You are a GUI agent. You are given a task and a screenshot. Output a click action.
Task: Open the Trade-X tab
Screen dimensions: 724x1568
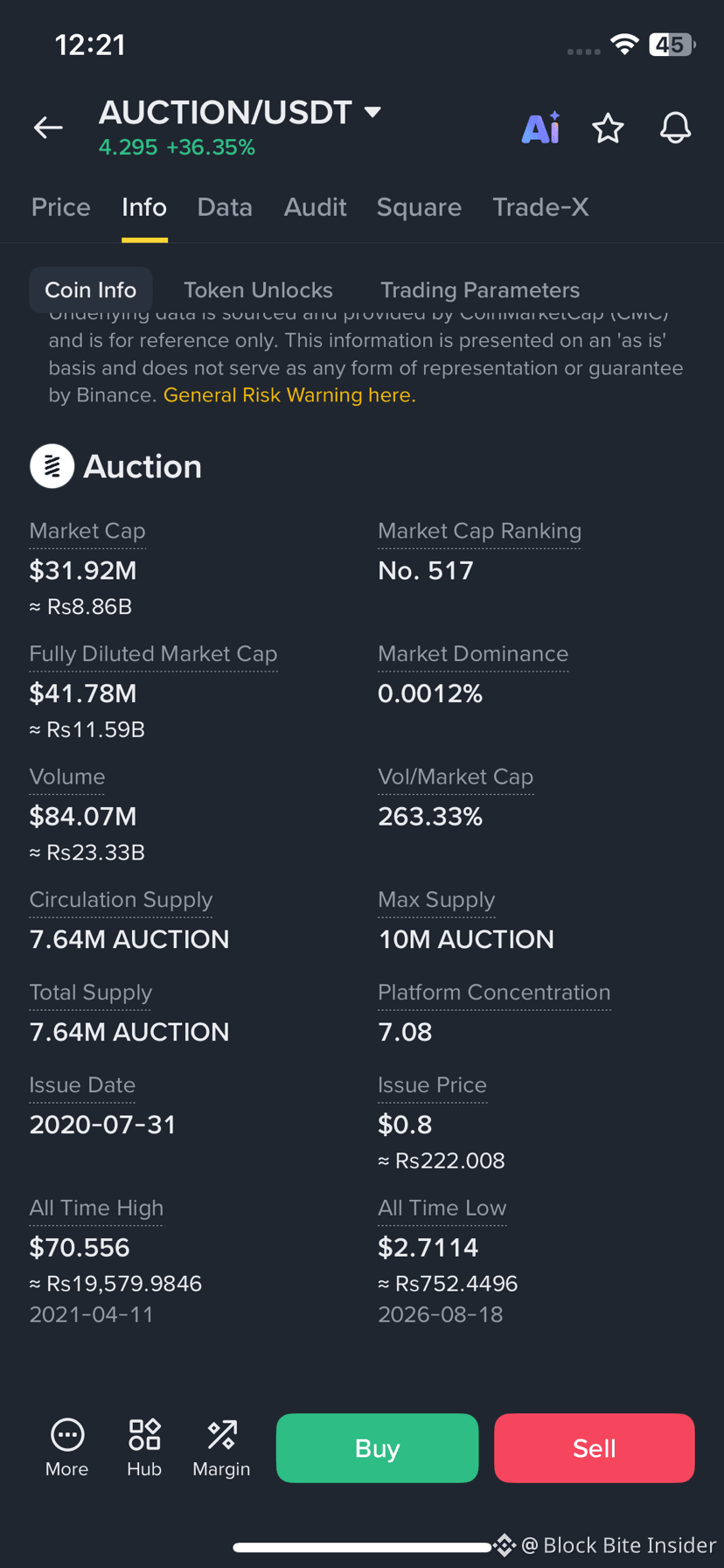540,207
